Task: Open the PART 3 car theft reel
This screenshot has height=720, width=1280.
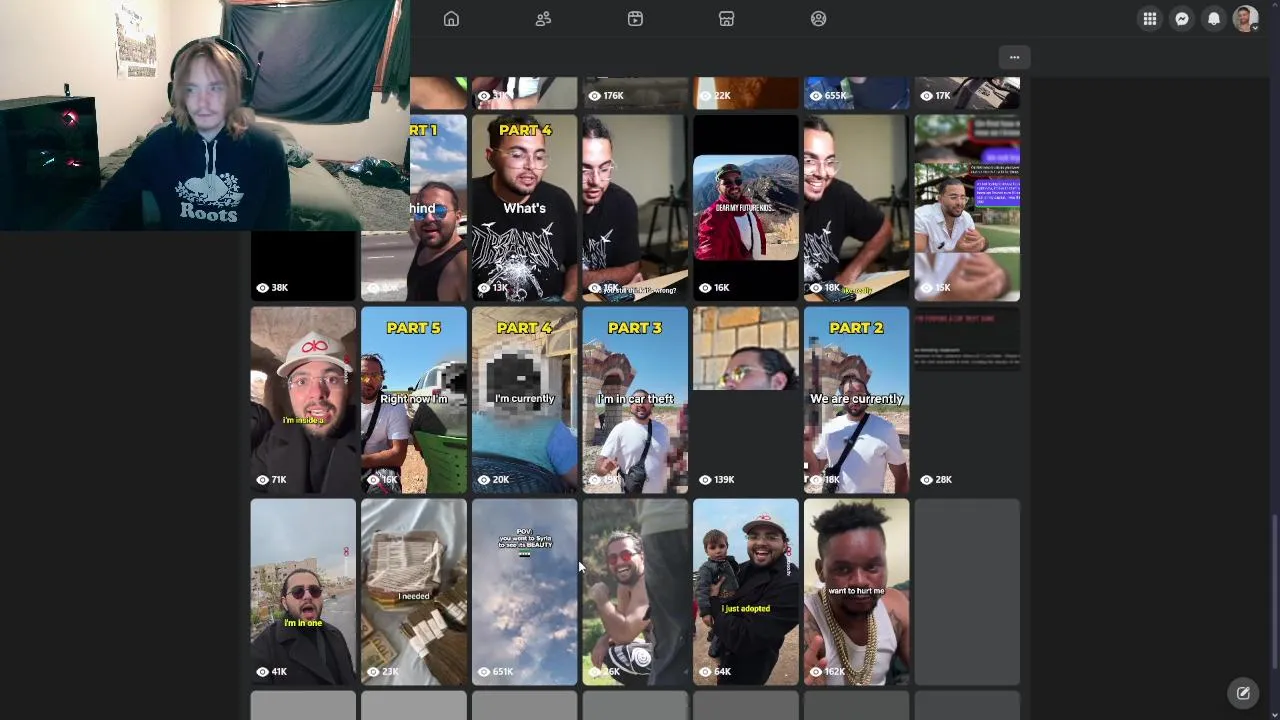Action: [x=635, y=400]
